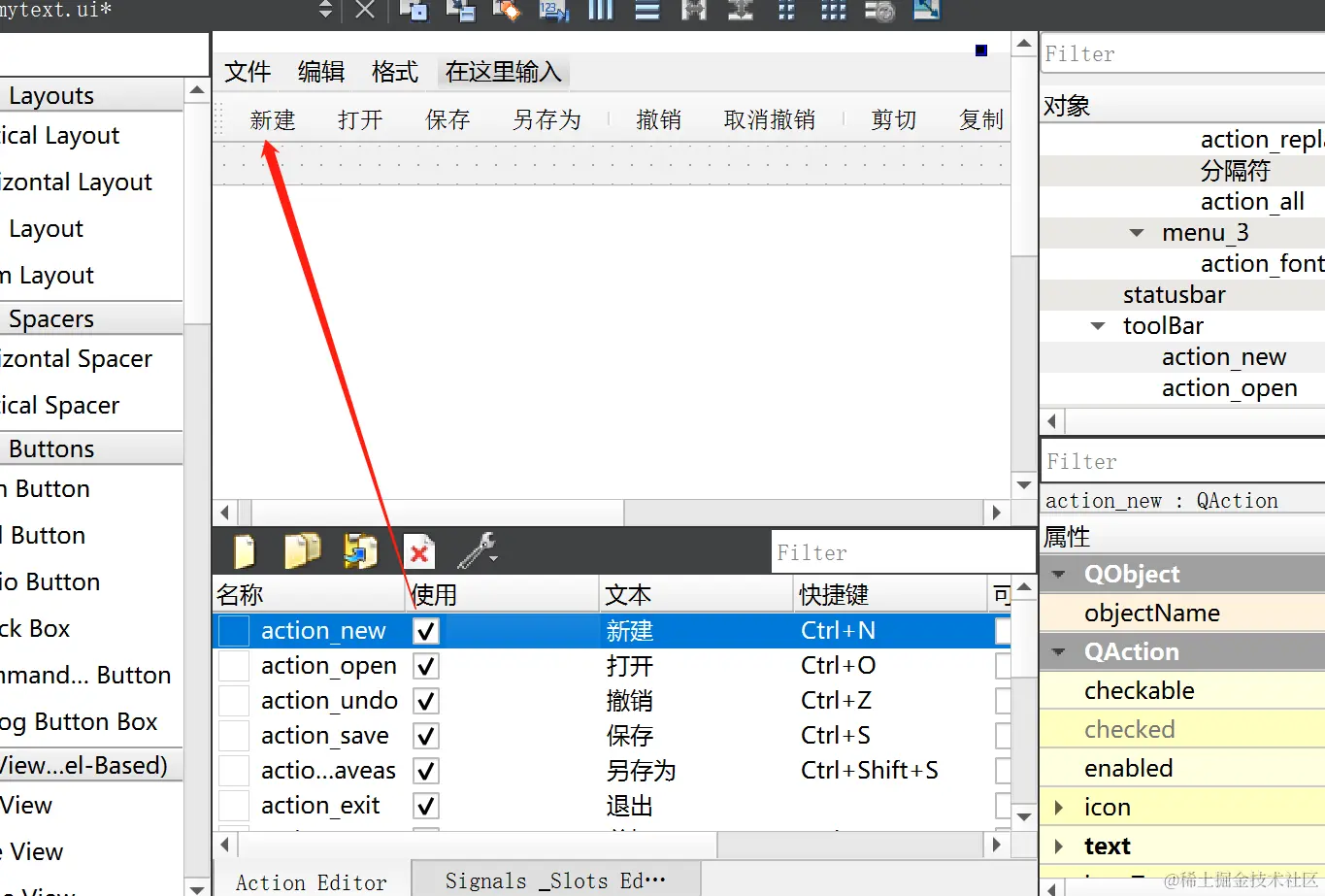The image size is (1325, 896).
Task: Collapse the menu_3 tree node
Action: coord(1137,233)
